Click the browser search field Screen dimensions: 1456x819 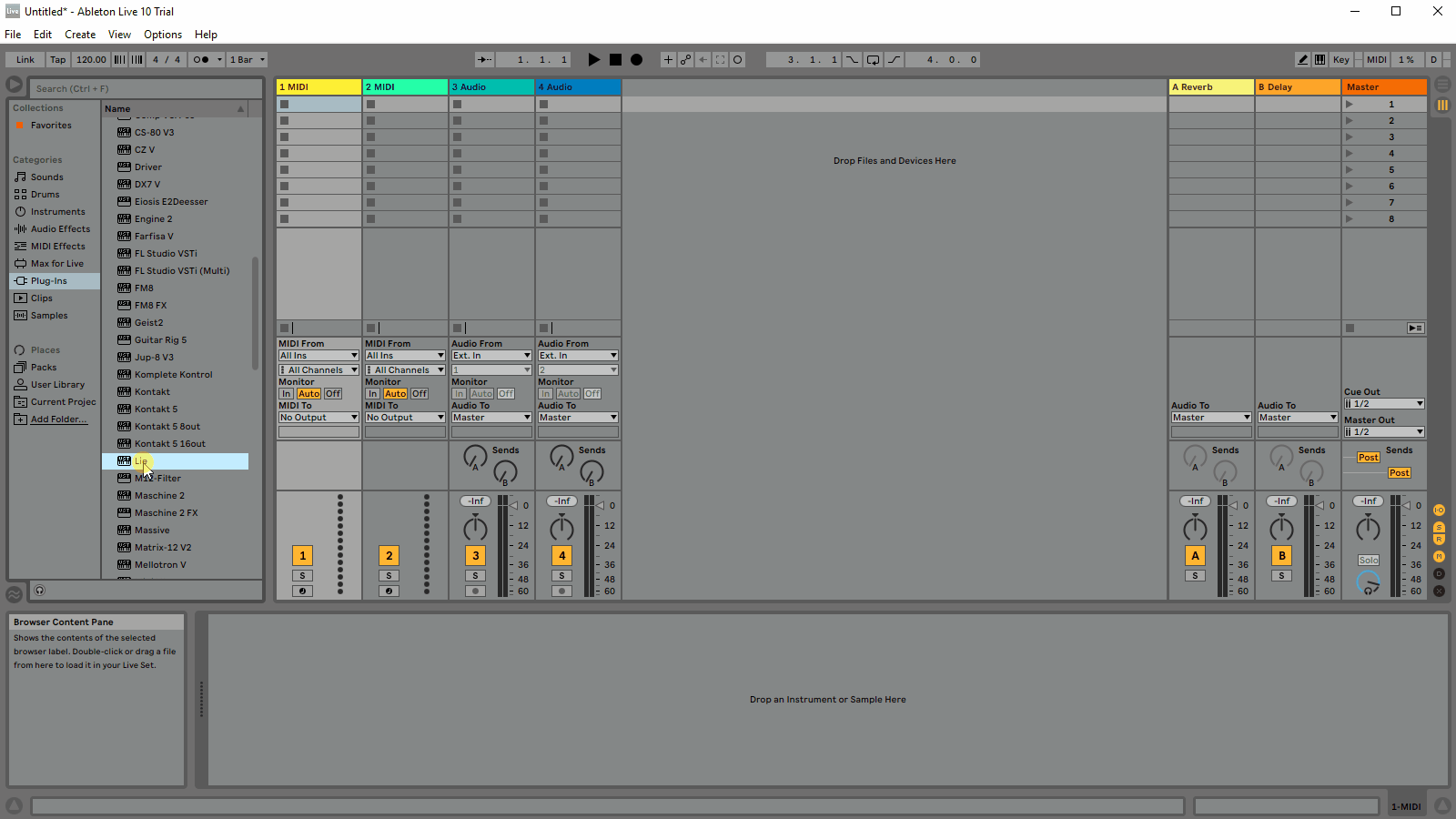click(146, 88)
